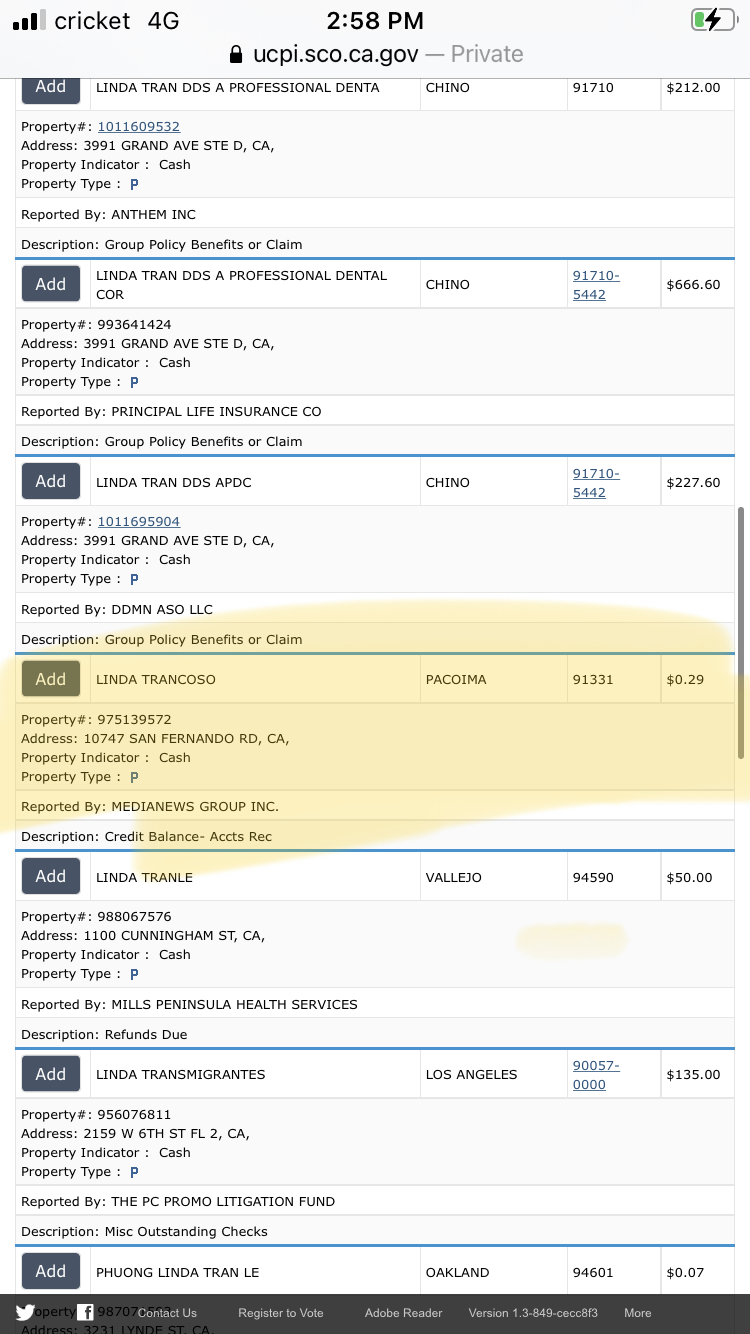Select the $0.07 amount
Image resolution: width=750 pixels, height=1334 pixels.
[x=685, y=1272]
